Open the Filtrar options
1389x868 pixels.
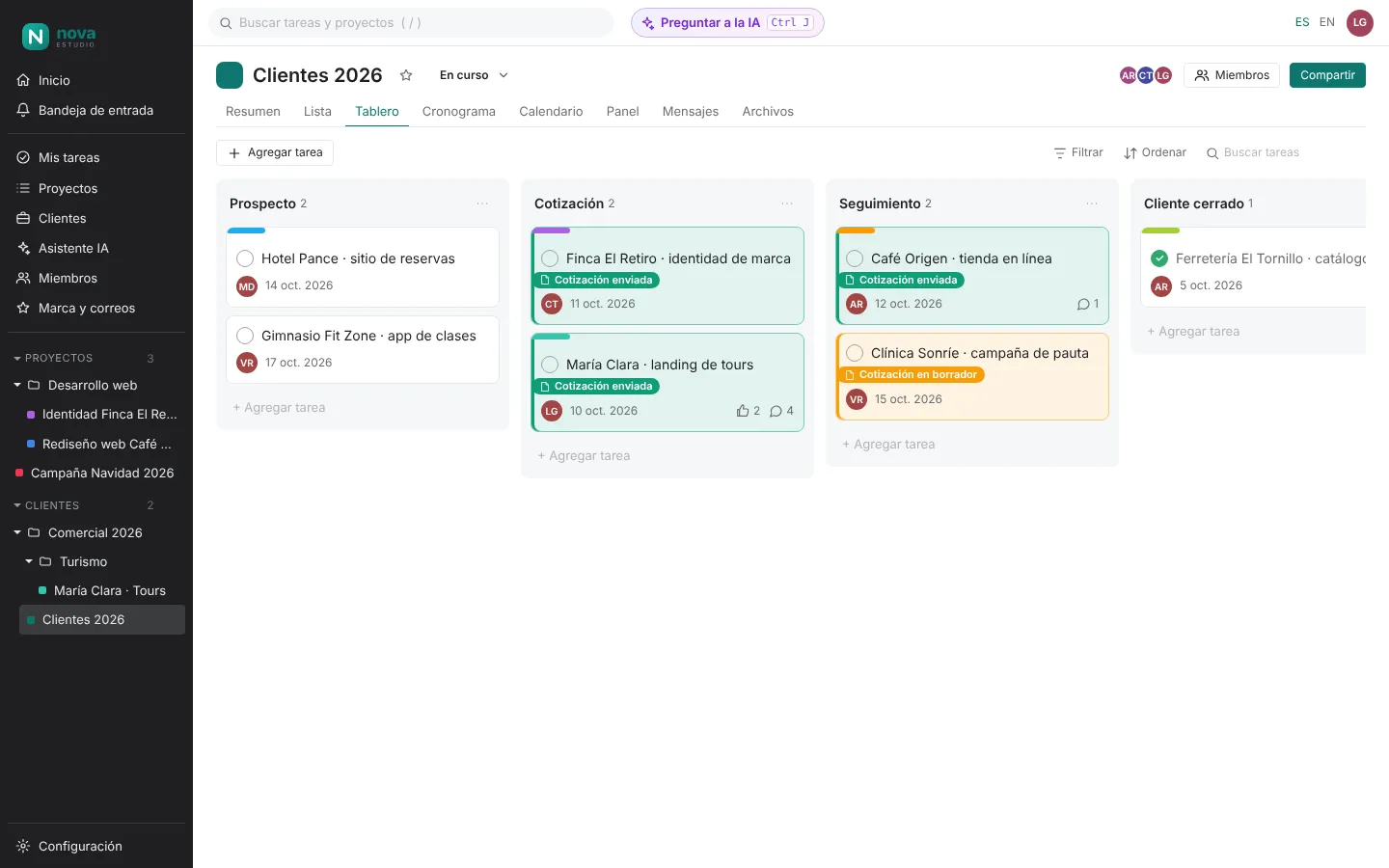pos(1078,152)
